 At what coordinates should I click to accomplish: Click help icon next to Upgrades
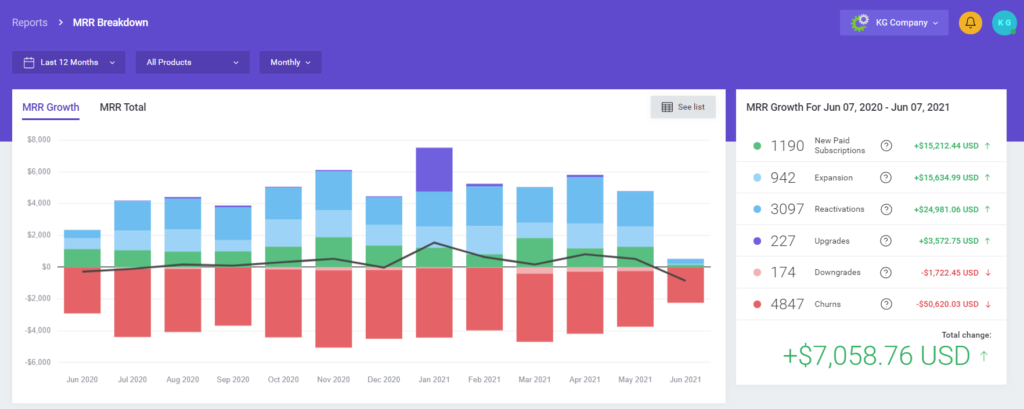(x=886, y=240)
